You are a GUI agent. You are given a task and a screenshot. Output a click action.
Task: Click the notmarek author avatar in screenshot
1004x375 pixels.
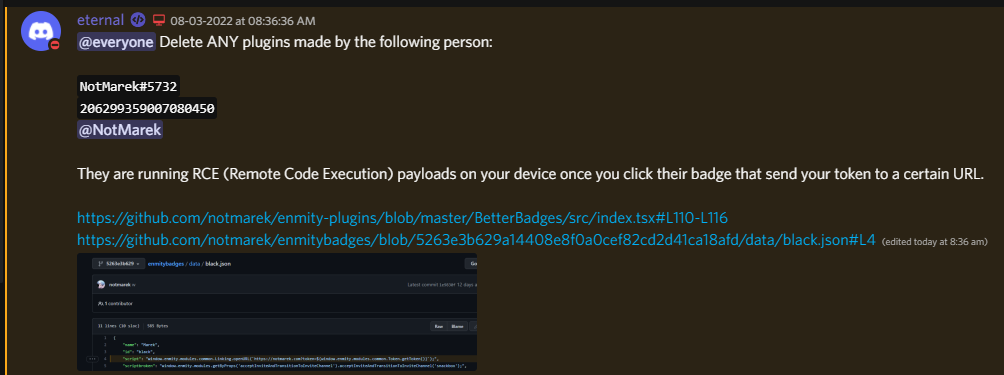[x=101, y=284]
